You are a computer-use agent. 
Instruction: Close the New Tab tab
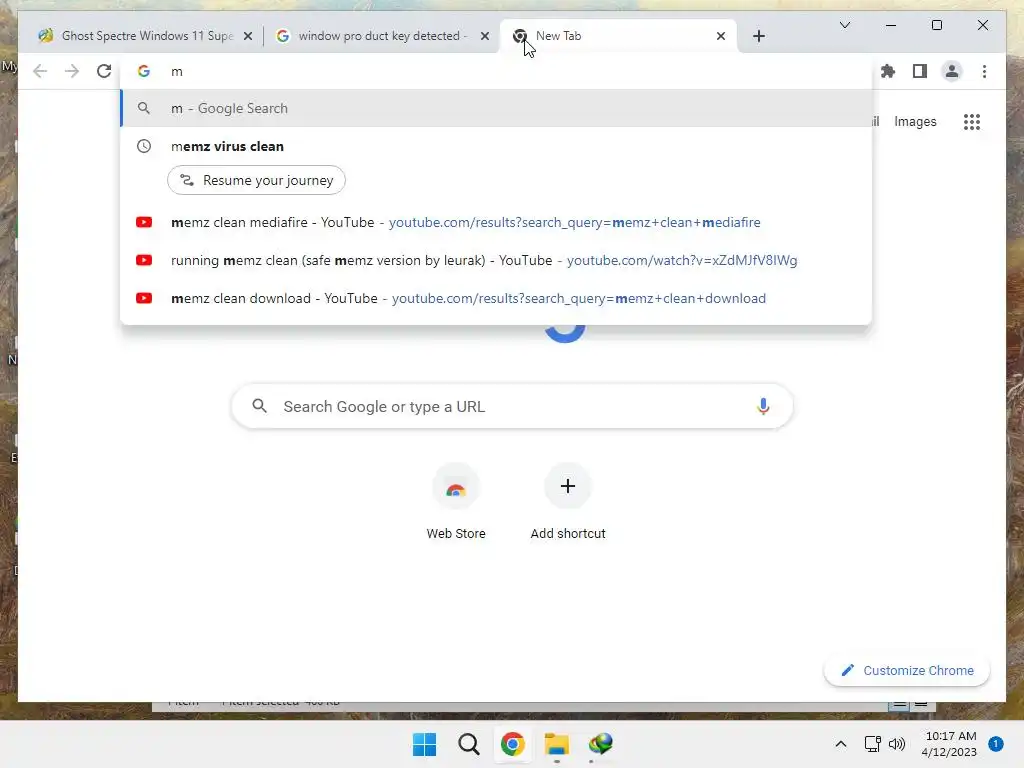click(720, 36)
